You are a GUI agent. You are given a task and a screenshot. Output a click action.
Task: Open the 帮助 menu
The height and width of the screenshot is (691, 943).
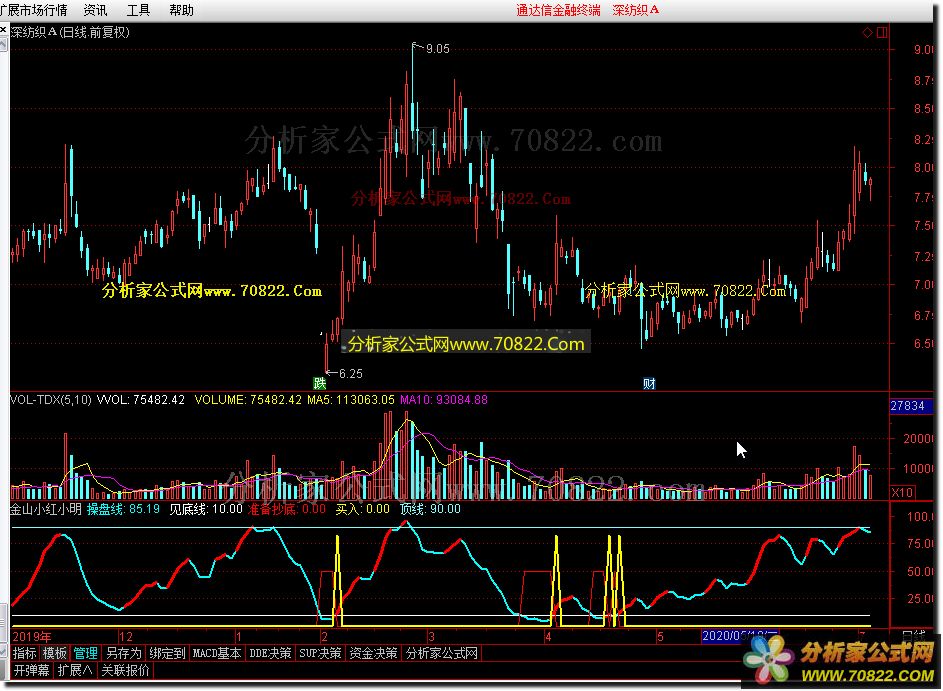click(182, 10)
